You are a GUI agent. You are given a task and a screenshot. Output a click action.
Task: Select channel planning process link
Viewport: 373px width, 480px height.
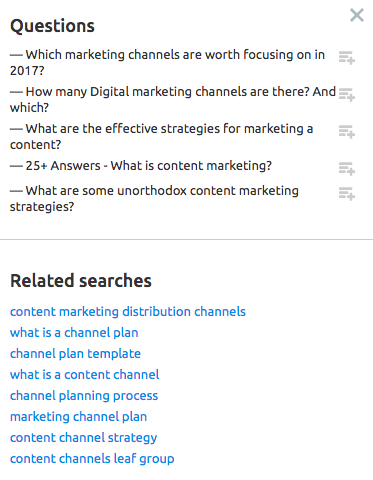[84, 396]
